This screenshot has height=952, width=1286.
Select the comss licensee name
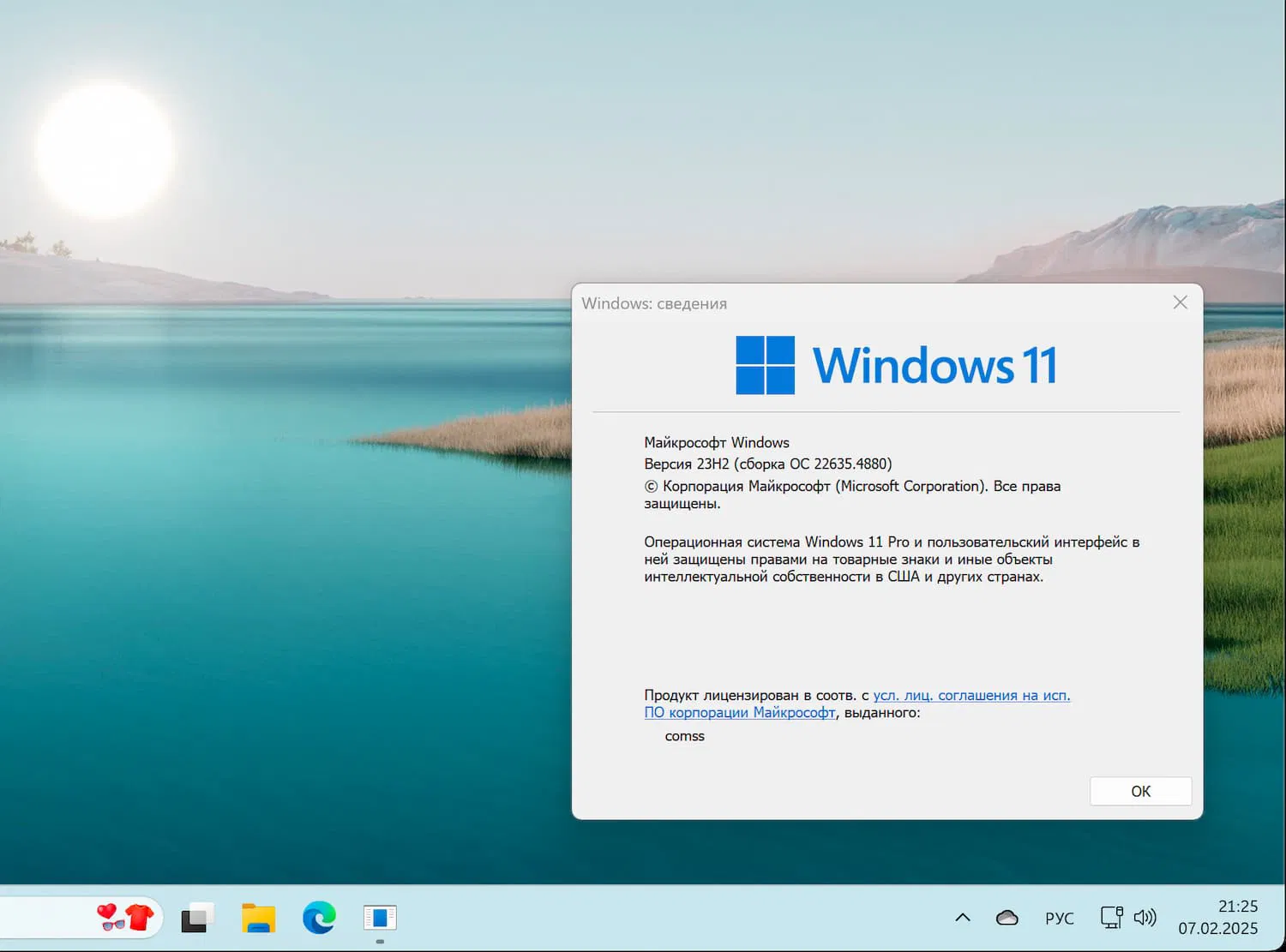tap(684, 735)
